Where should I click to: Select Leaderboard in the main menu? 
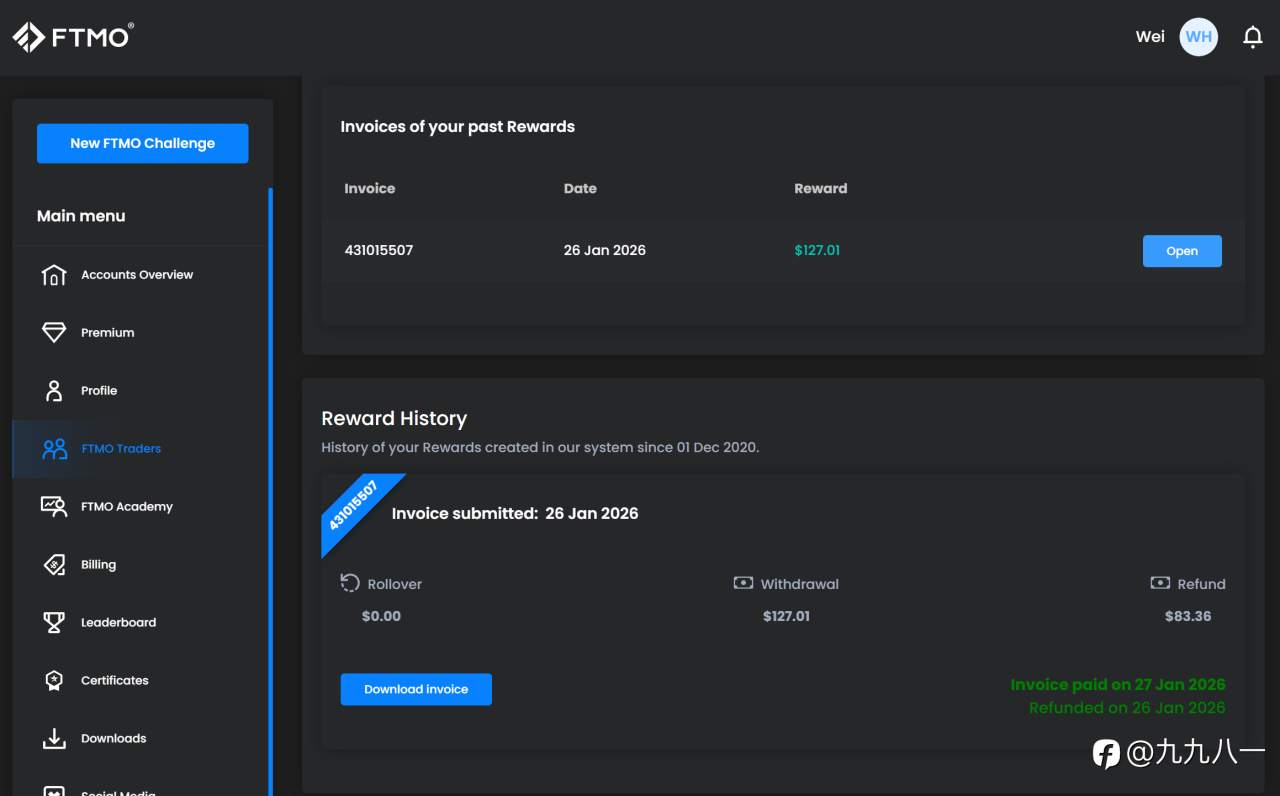coord(118,623)
